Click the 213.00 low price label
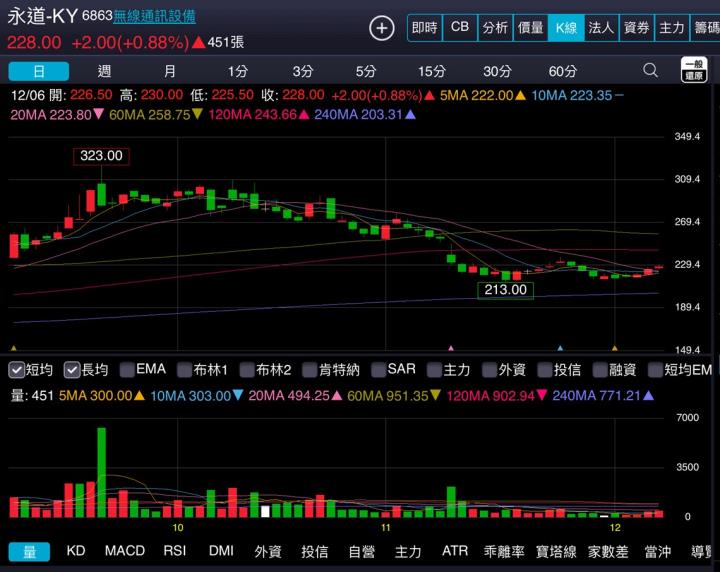 point(505,290)
